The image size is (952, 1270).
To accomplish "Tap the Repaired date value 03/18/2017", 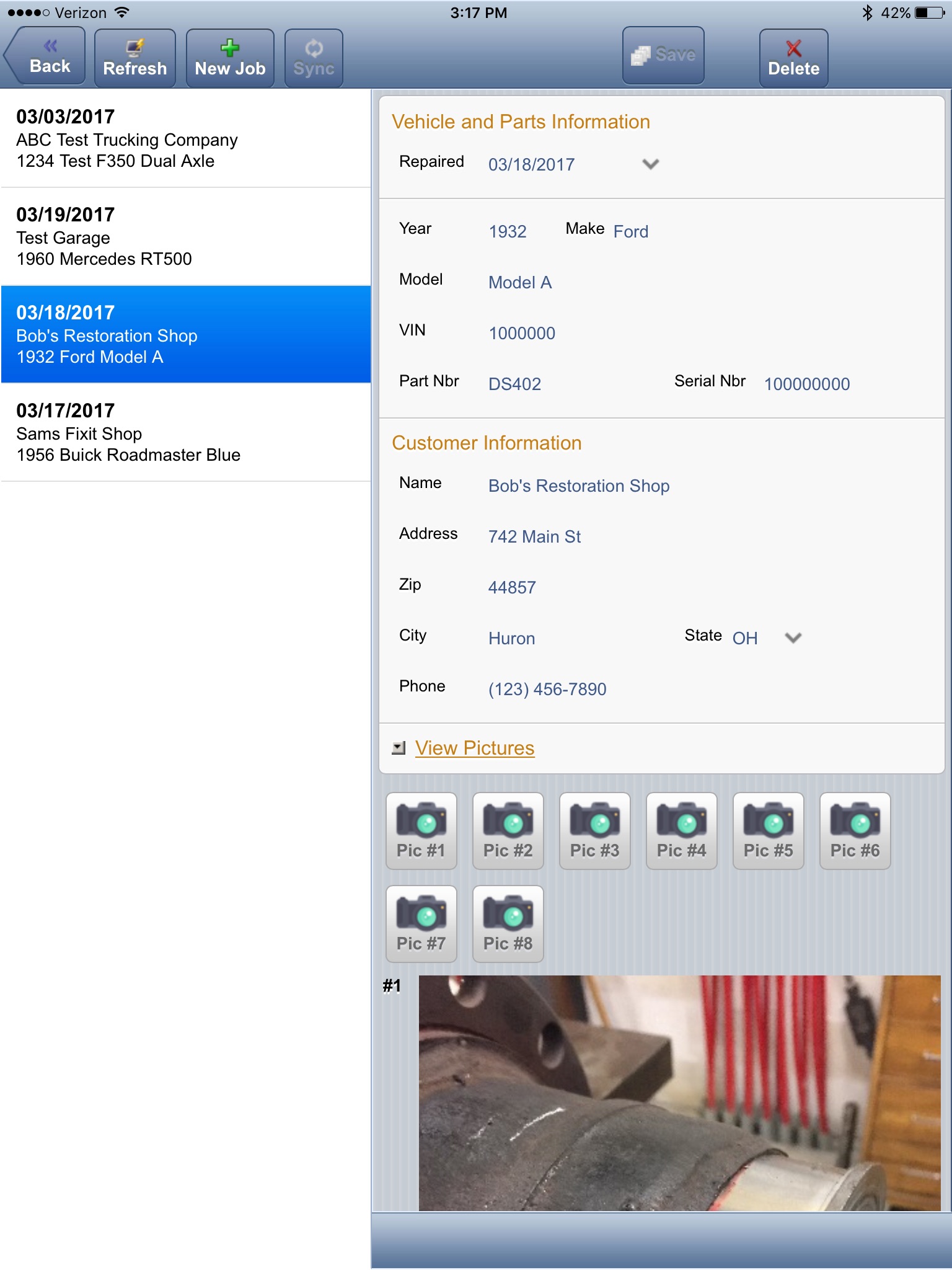I will coord(531,164).
